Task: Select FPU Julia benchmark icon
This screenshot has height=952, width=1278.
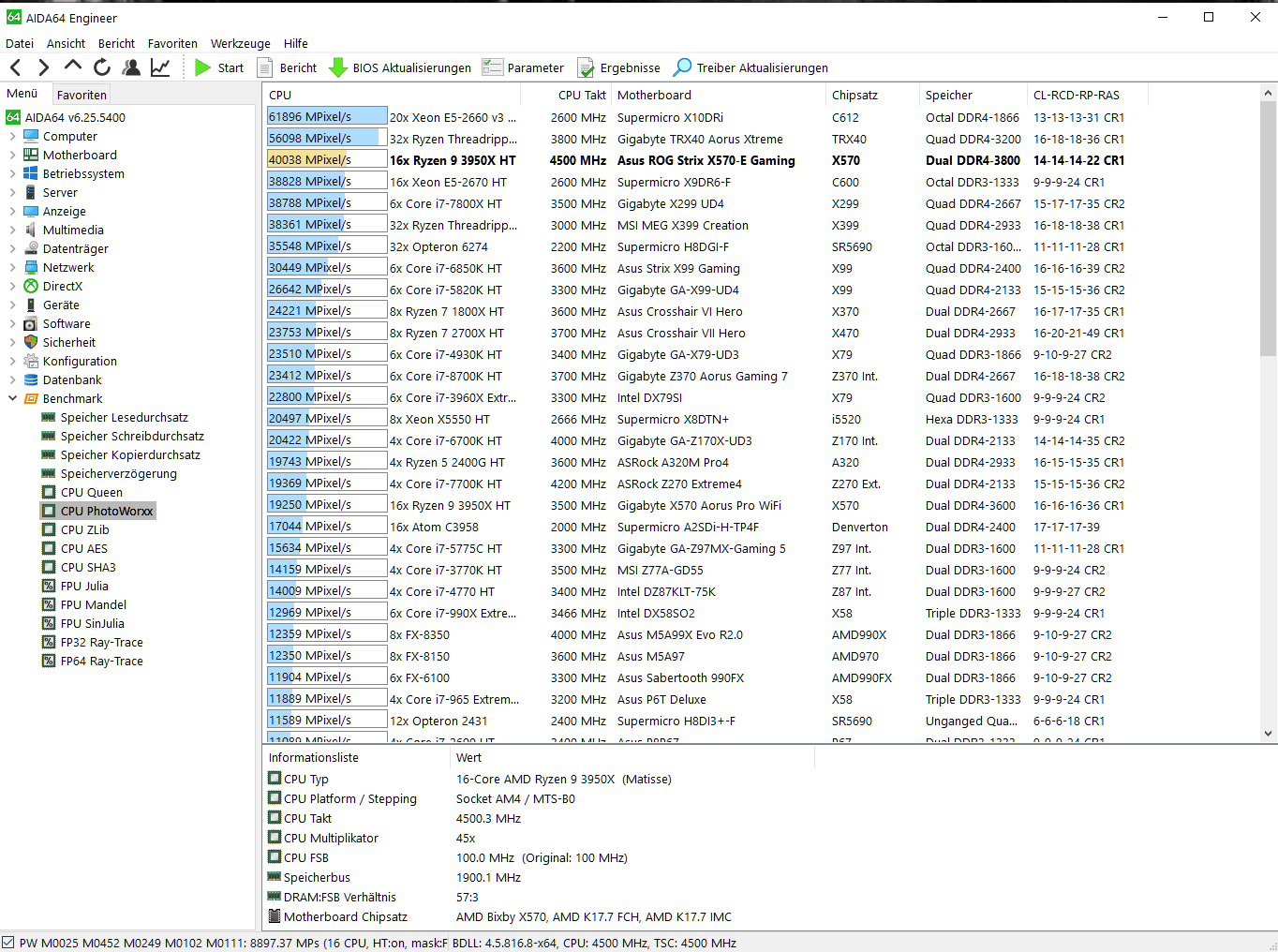Action: pyautogui.click(x=49, y=586)
